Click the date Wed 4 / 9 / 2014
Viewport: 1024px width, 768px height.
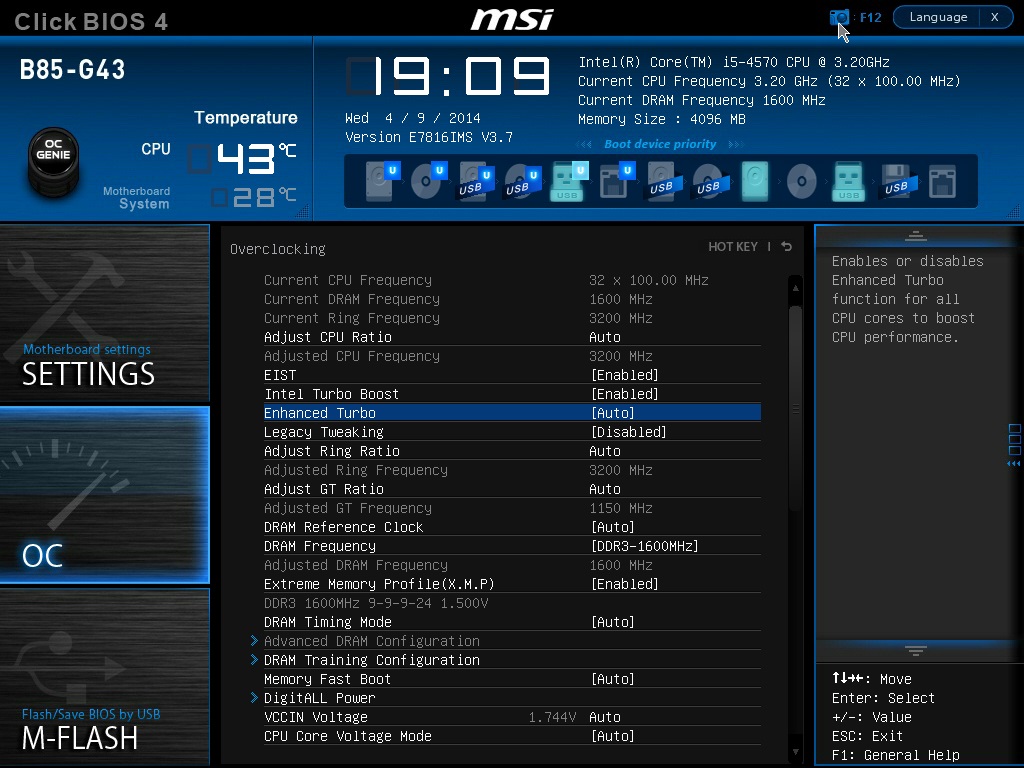[x=413, y=118]
